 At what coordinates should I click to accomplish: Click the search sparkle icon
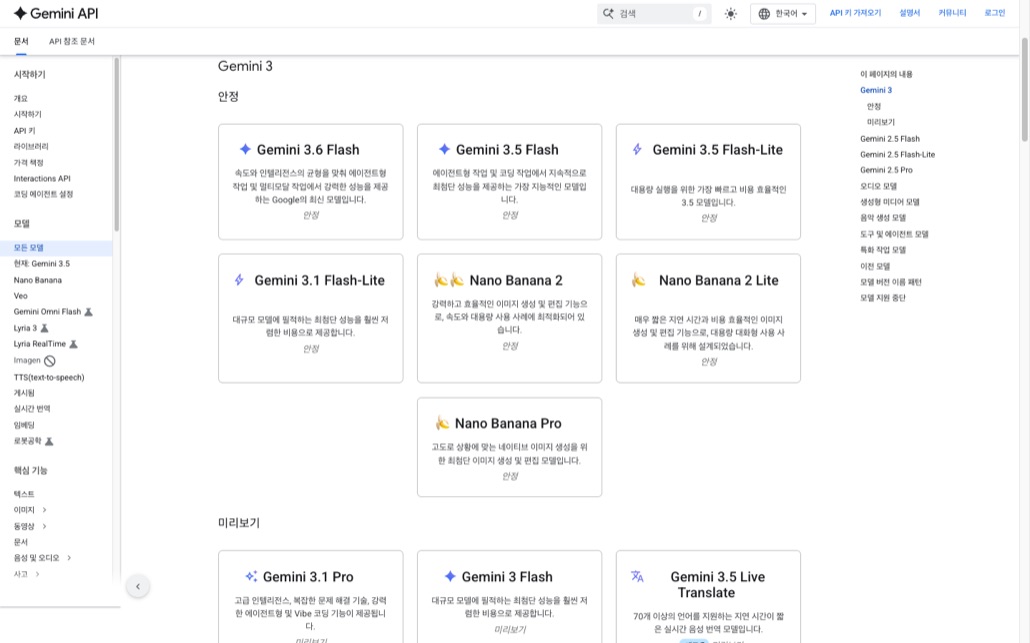(608, 14)
